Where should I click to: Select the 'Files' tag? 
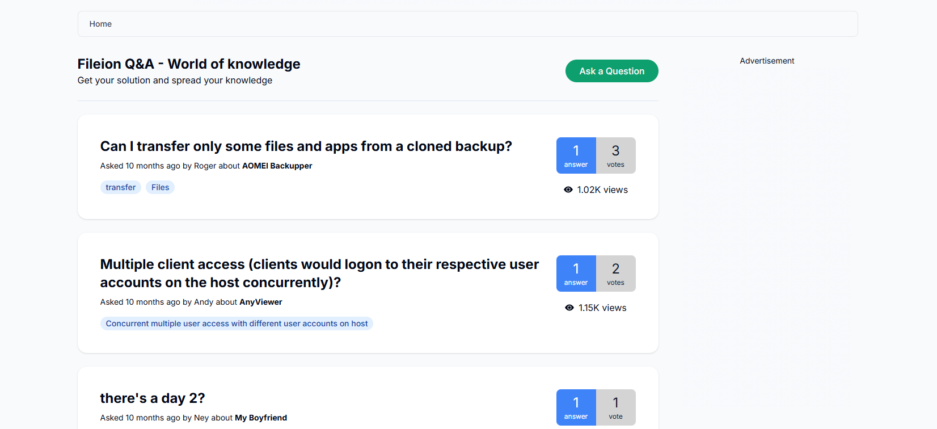tap(160, 187)
